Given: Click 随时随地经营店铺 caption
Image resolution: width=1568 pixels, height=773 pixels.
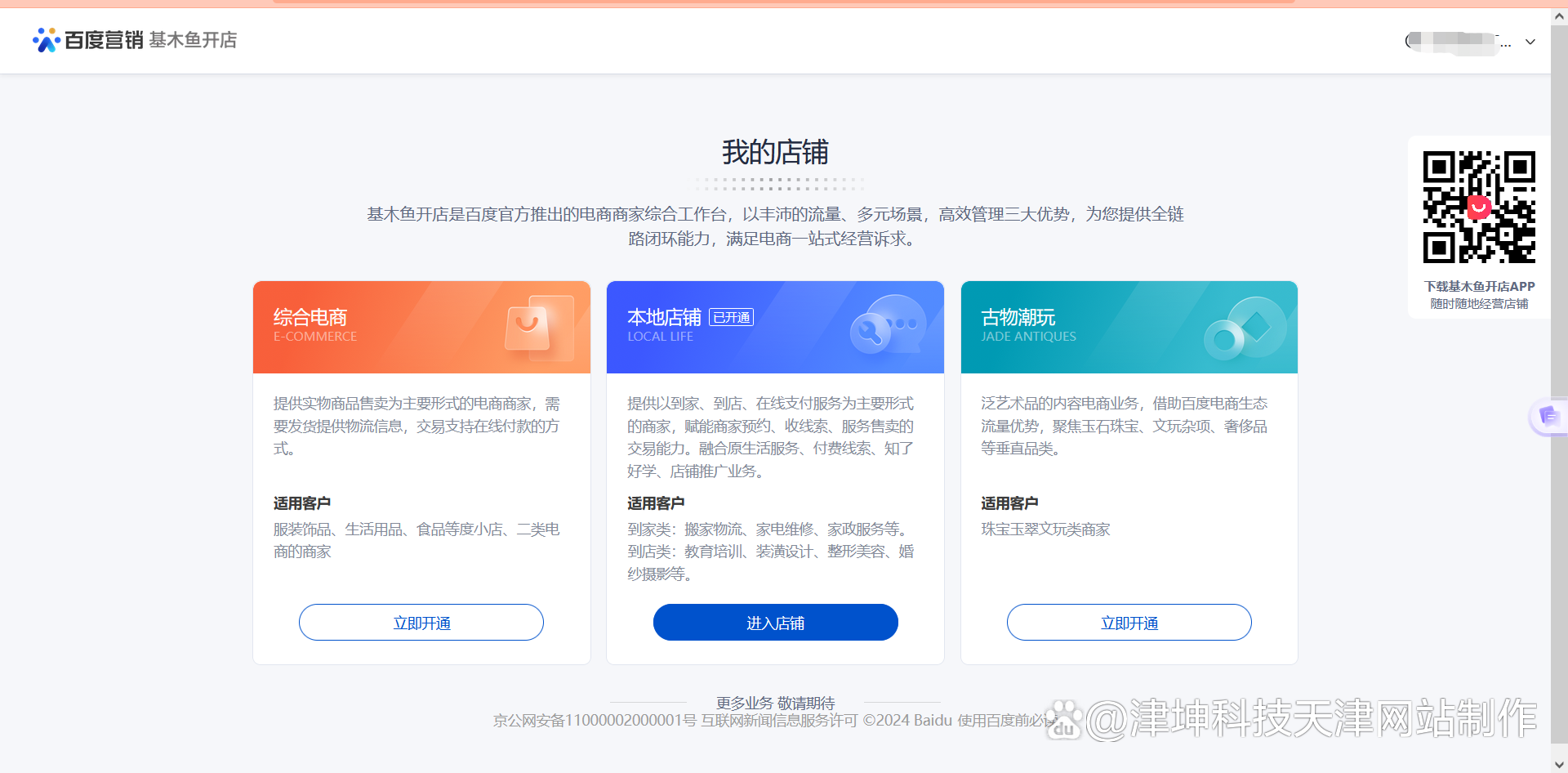Looking at the screenshot, I should point(1479,304).
